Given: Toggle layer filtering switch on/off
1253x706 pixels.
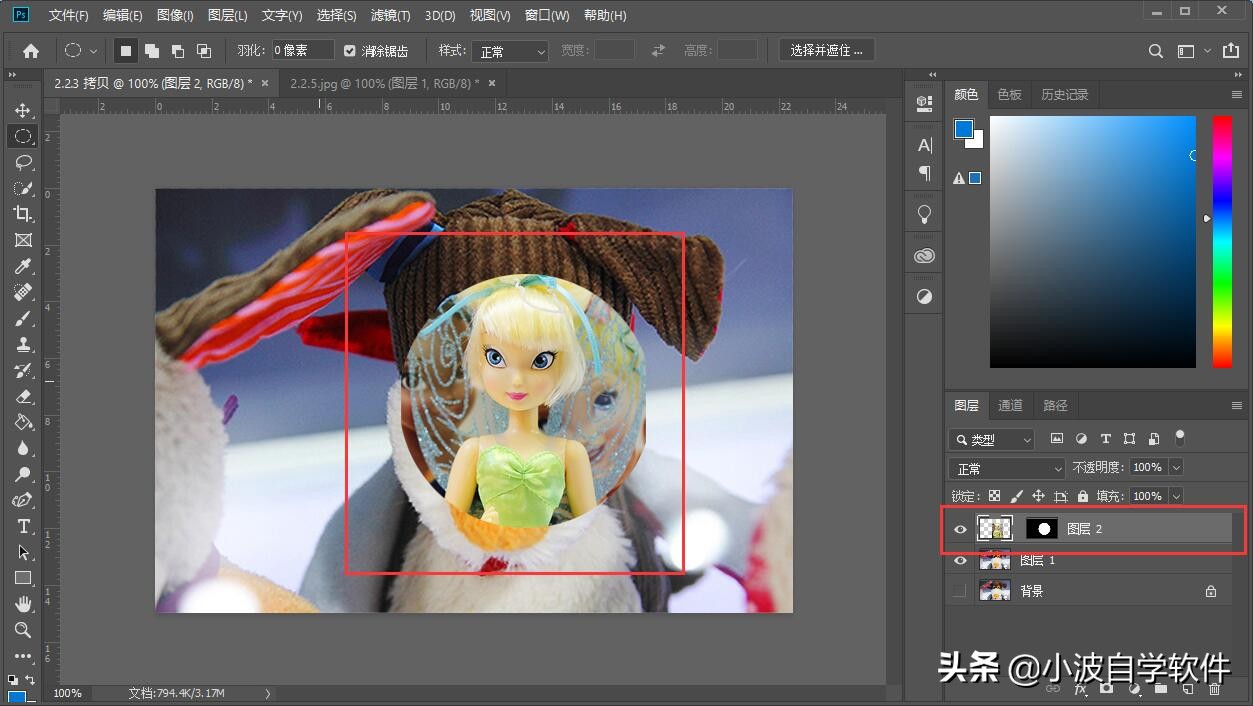Looking at the screenshot, I should coord(1180,438).
